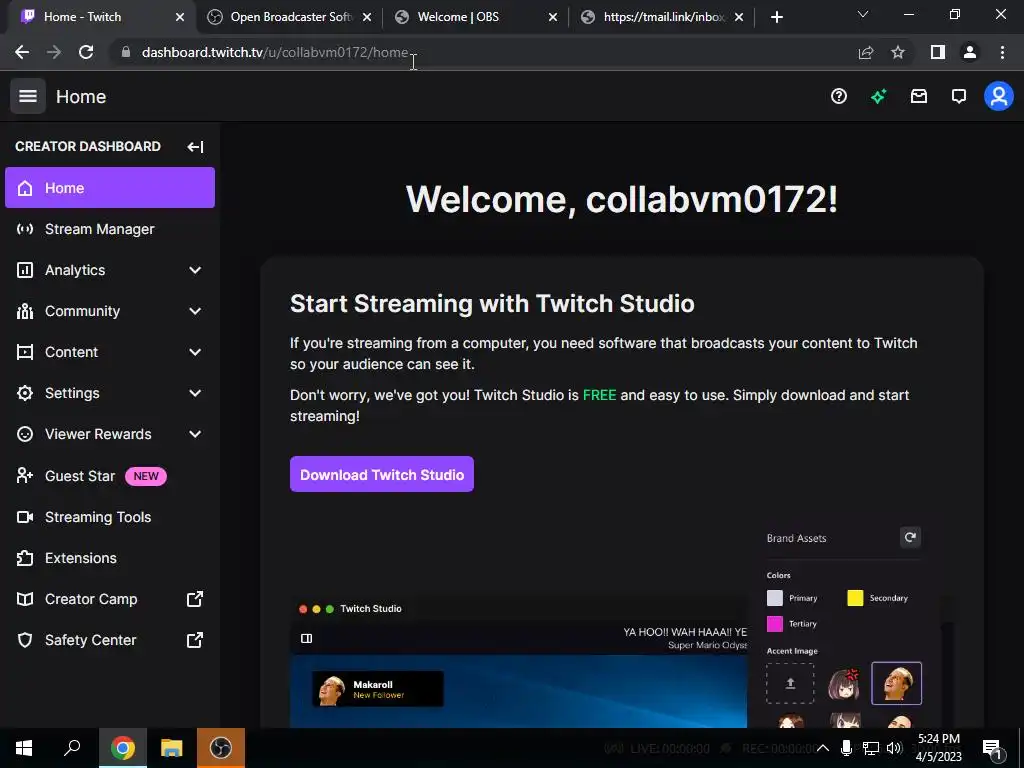Image resolution: width=1024 pixels, height=768 pixels.
Task: Expand the Settings chevron
Action: 195,393
